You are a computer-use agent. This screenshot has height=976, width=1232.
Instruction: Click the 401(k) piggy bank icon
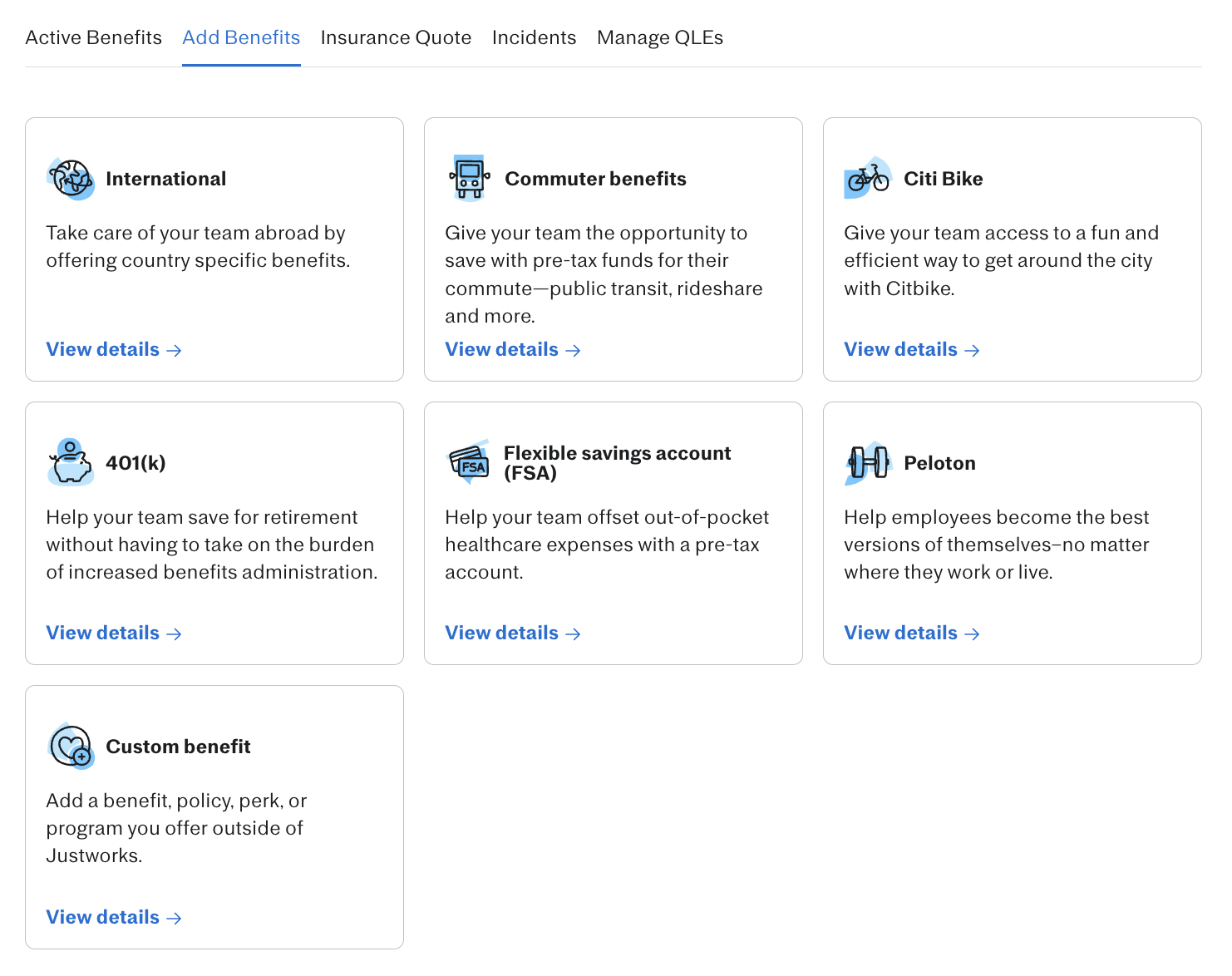click(x=71, y=462)
